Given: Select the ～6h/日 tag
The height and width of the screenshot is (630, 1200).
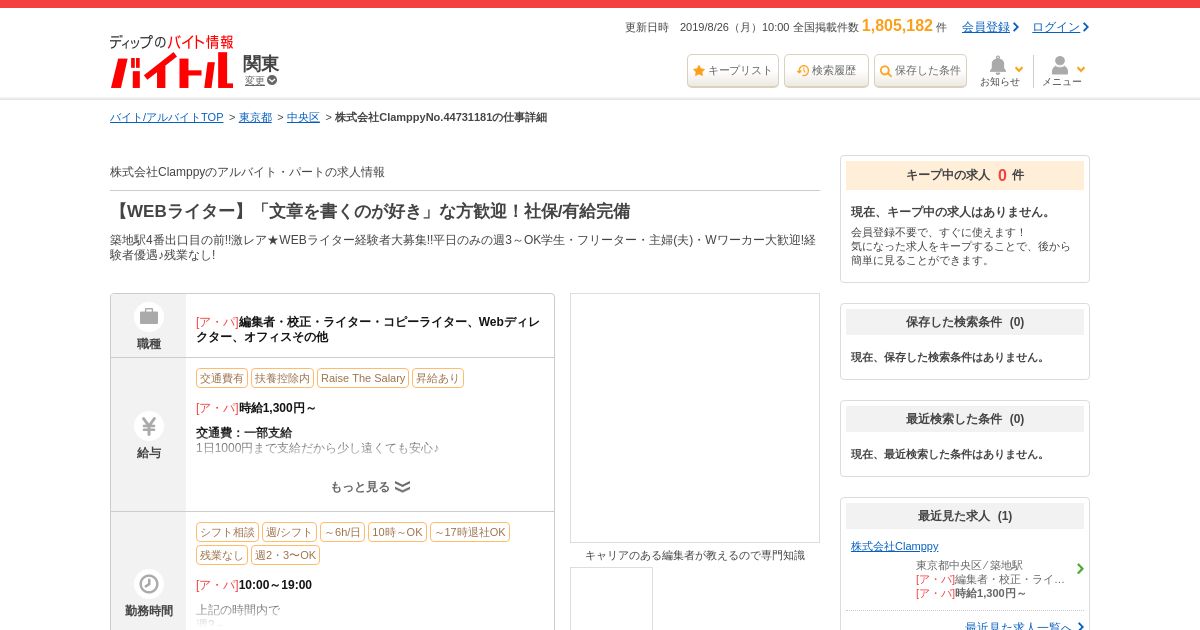Looking at the screenshot, I should click(x=342, y=532).
